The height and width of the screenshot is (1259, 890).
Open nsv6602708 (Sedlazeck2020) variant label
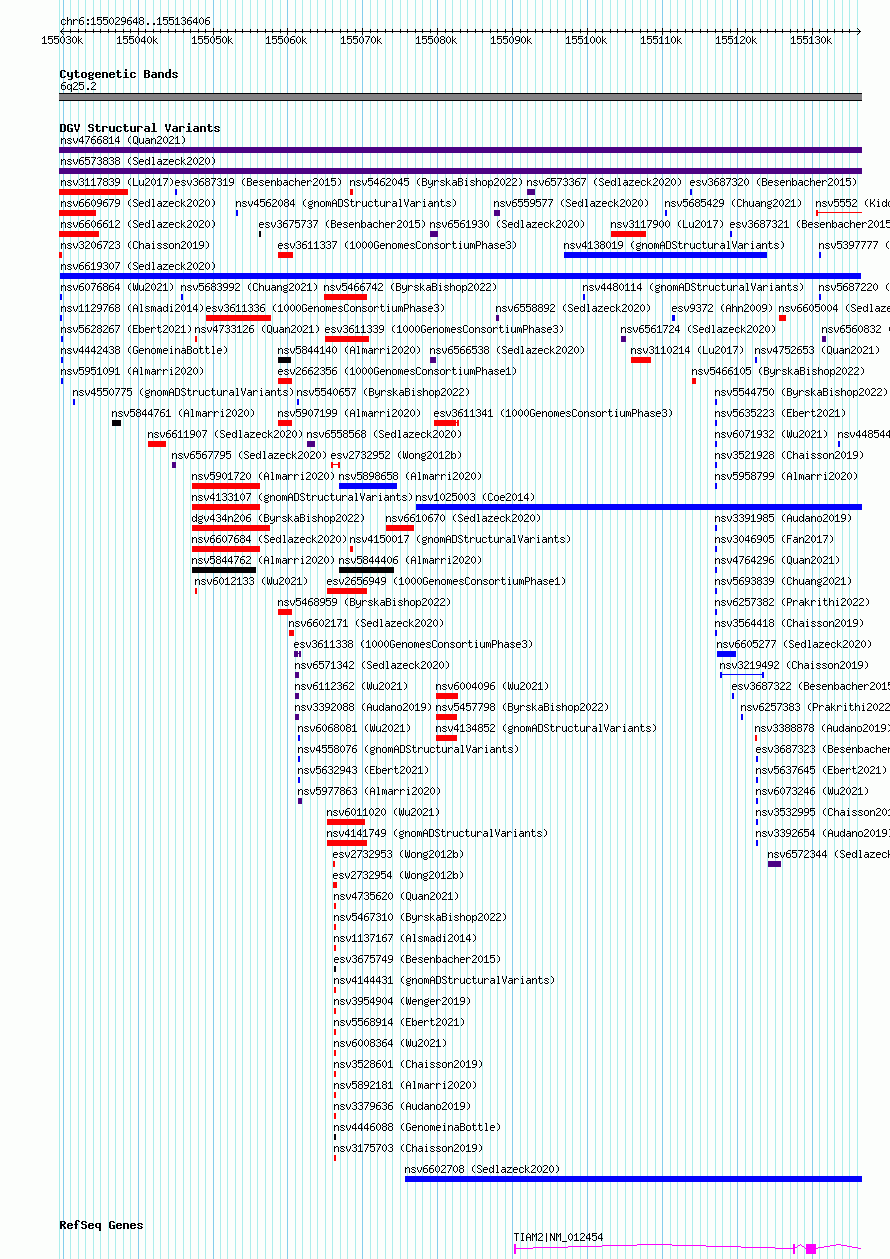pos(482,1169)
